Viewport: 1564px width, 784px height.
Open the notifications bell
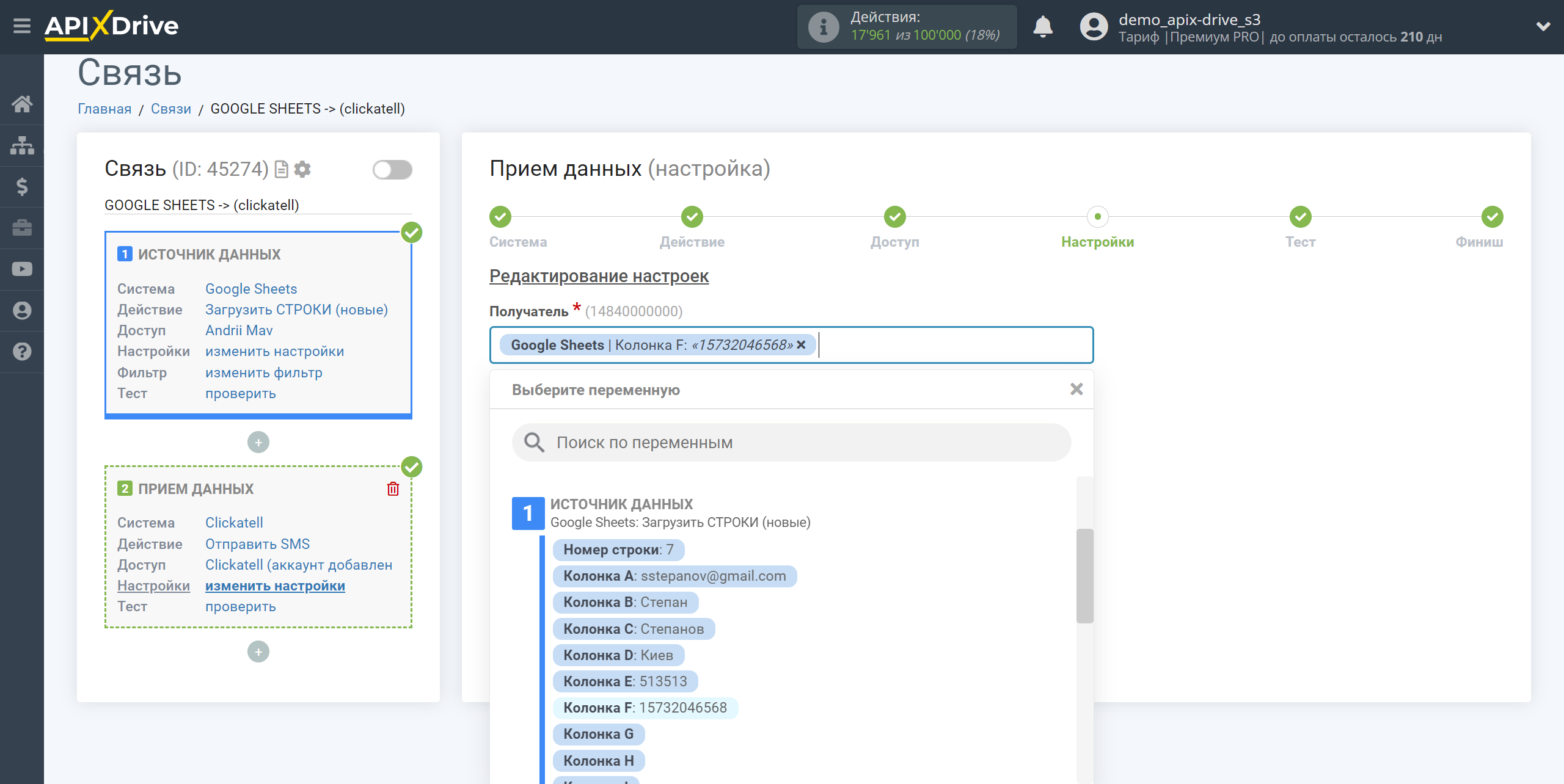1043,27
